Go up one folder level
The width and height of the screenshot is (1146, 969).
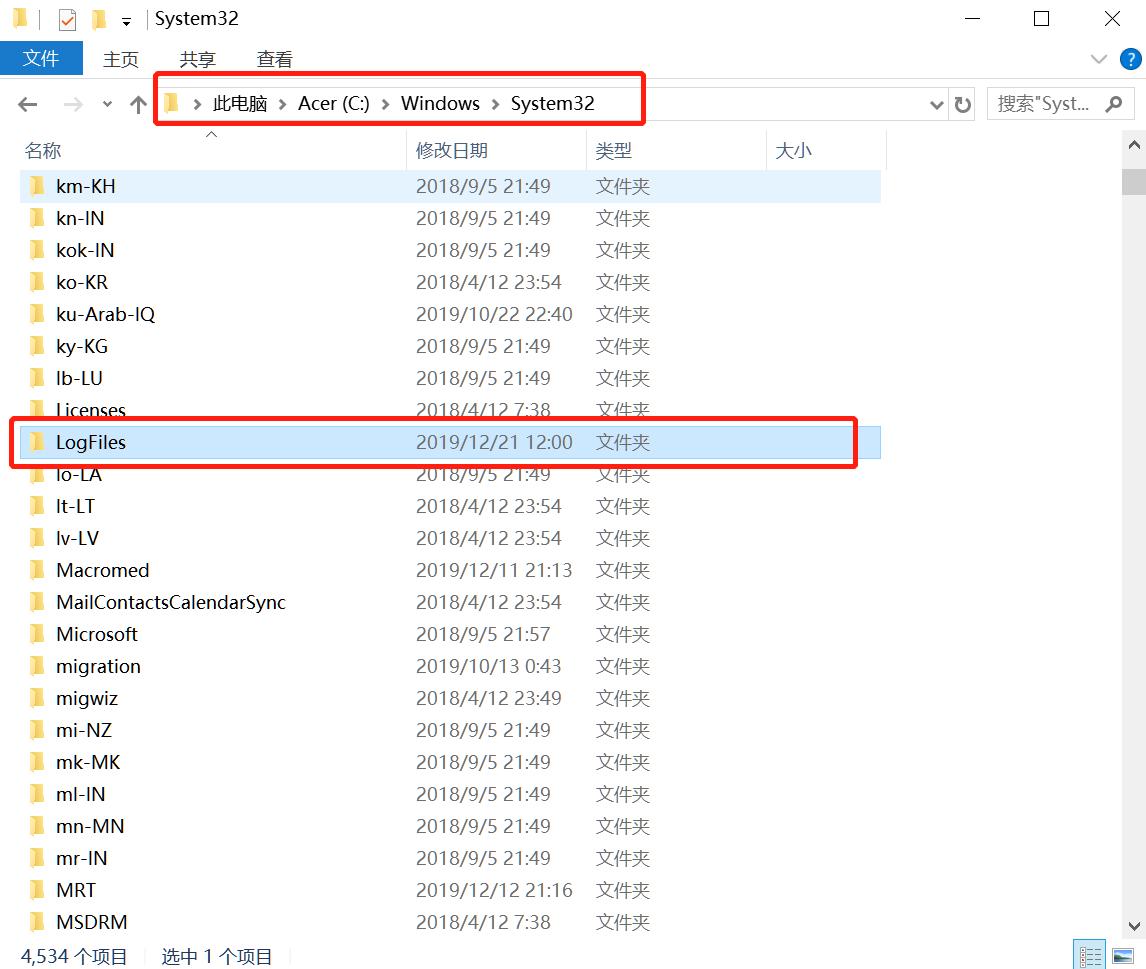tap(138, 104)
